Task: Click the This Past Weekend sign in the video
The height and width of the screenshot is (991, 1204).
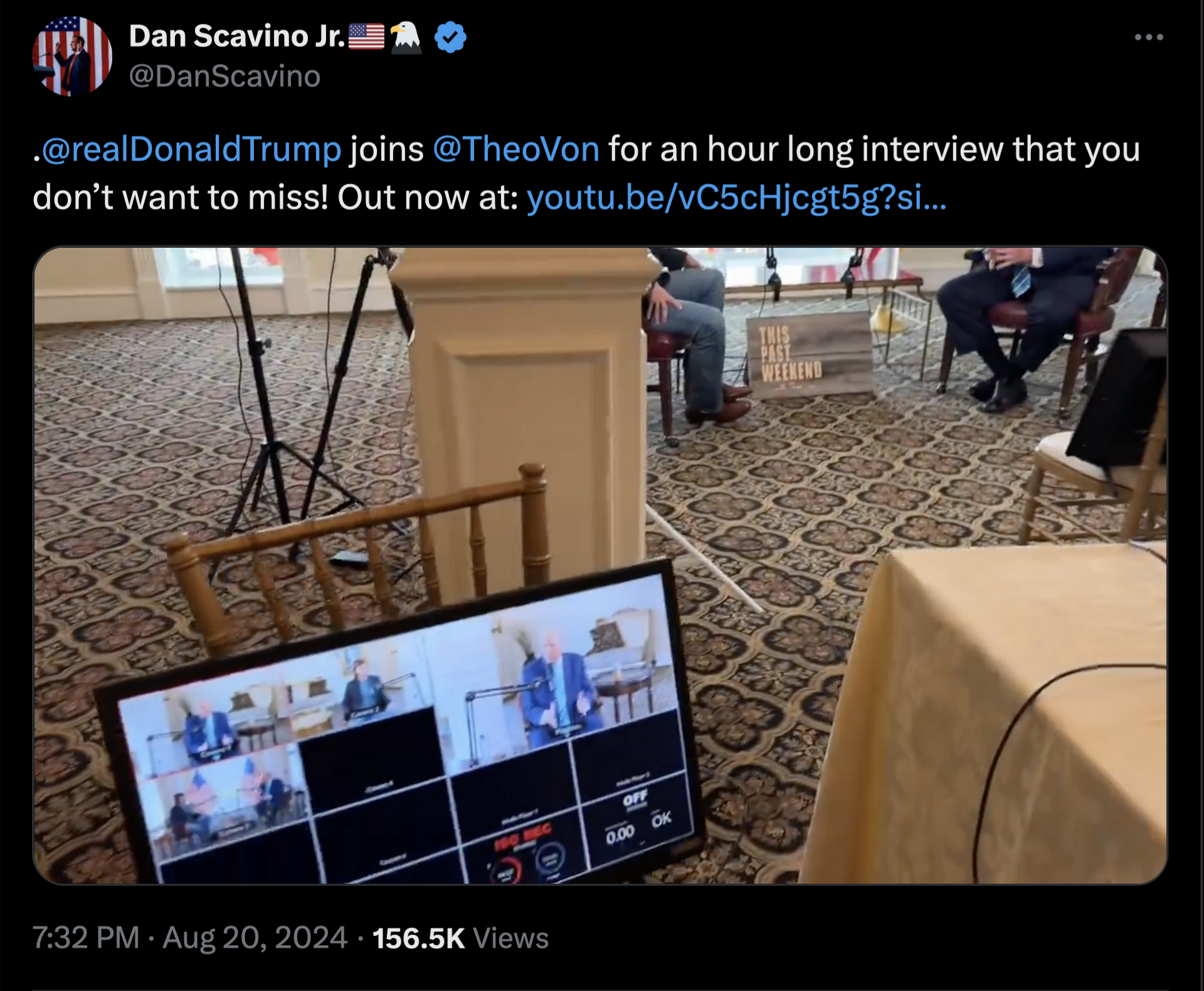Action: point(808,354)
